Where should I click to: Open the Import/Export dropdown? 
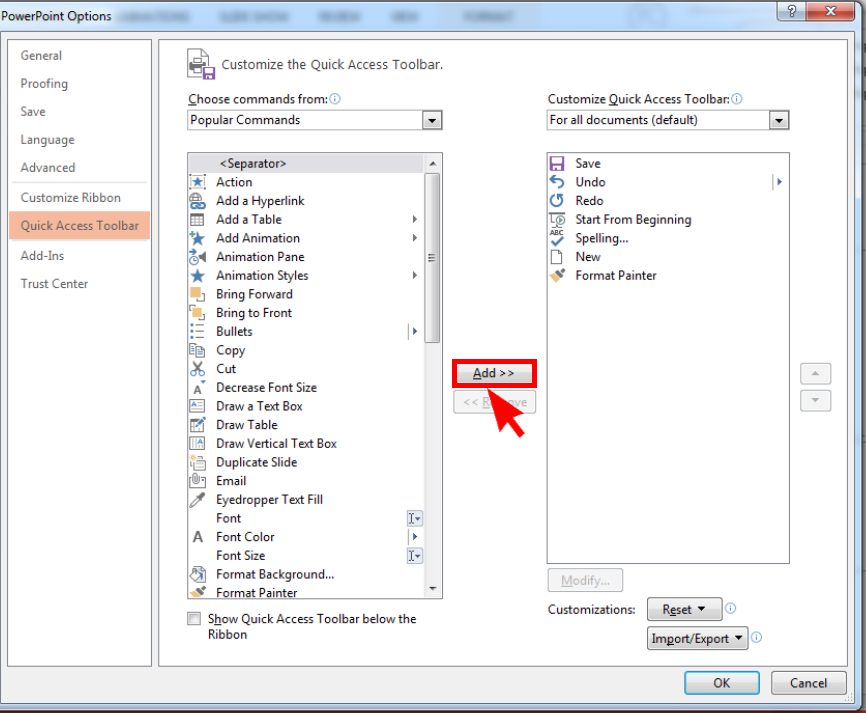pos(698,638)
